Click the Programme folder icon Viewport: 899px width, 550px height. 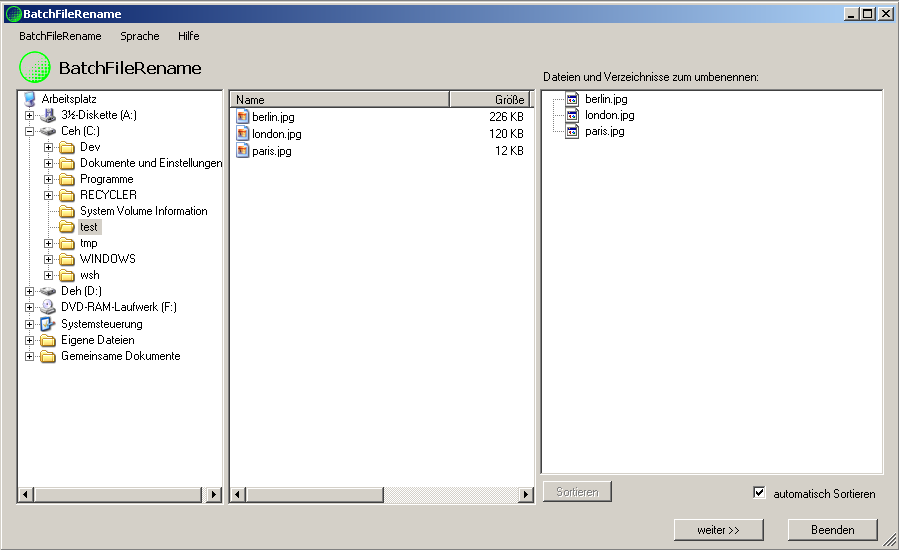[67, 180]
